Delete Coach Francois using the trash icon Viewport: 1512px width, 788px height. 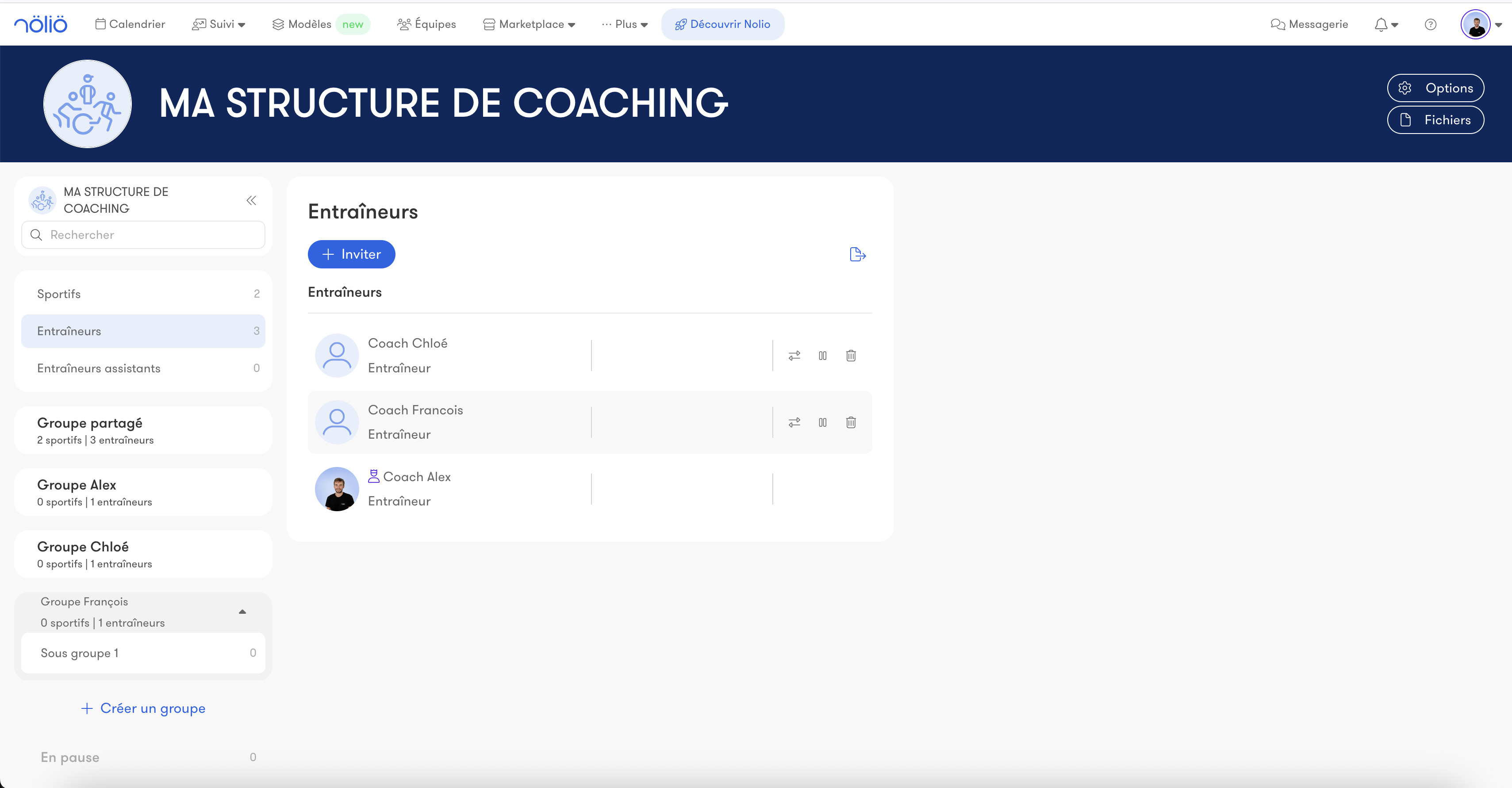click(851, 422)
